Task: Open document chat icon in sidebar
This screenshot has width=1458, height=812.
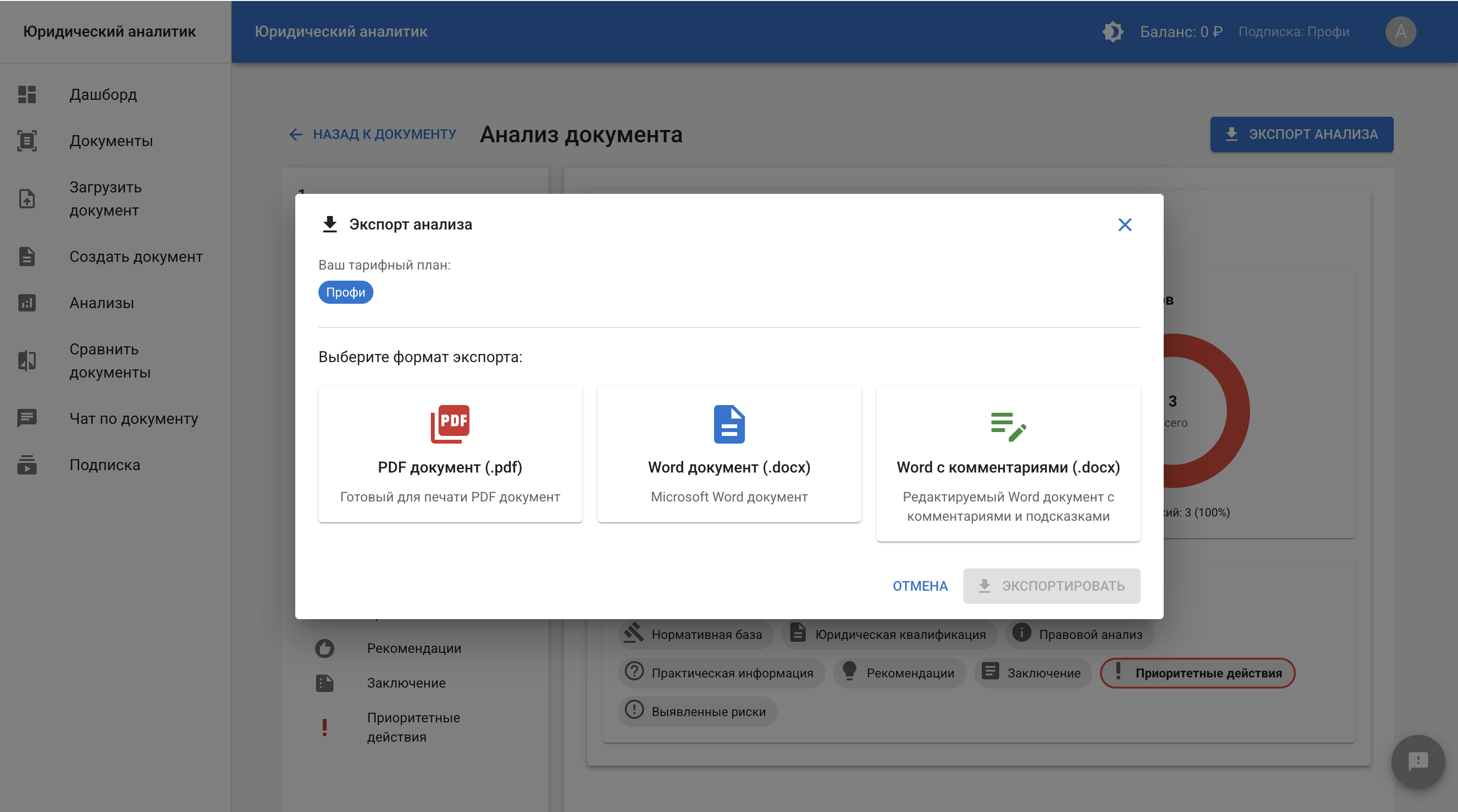Action: pyautogui.click(x=27, y=418)
